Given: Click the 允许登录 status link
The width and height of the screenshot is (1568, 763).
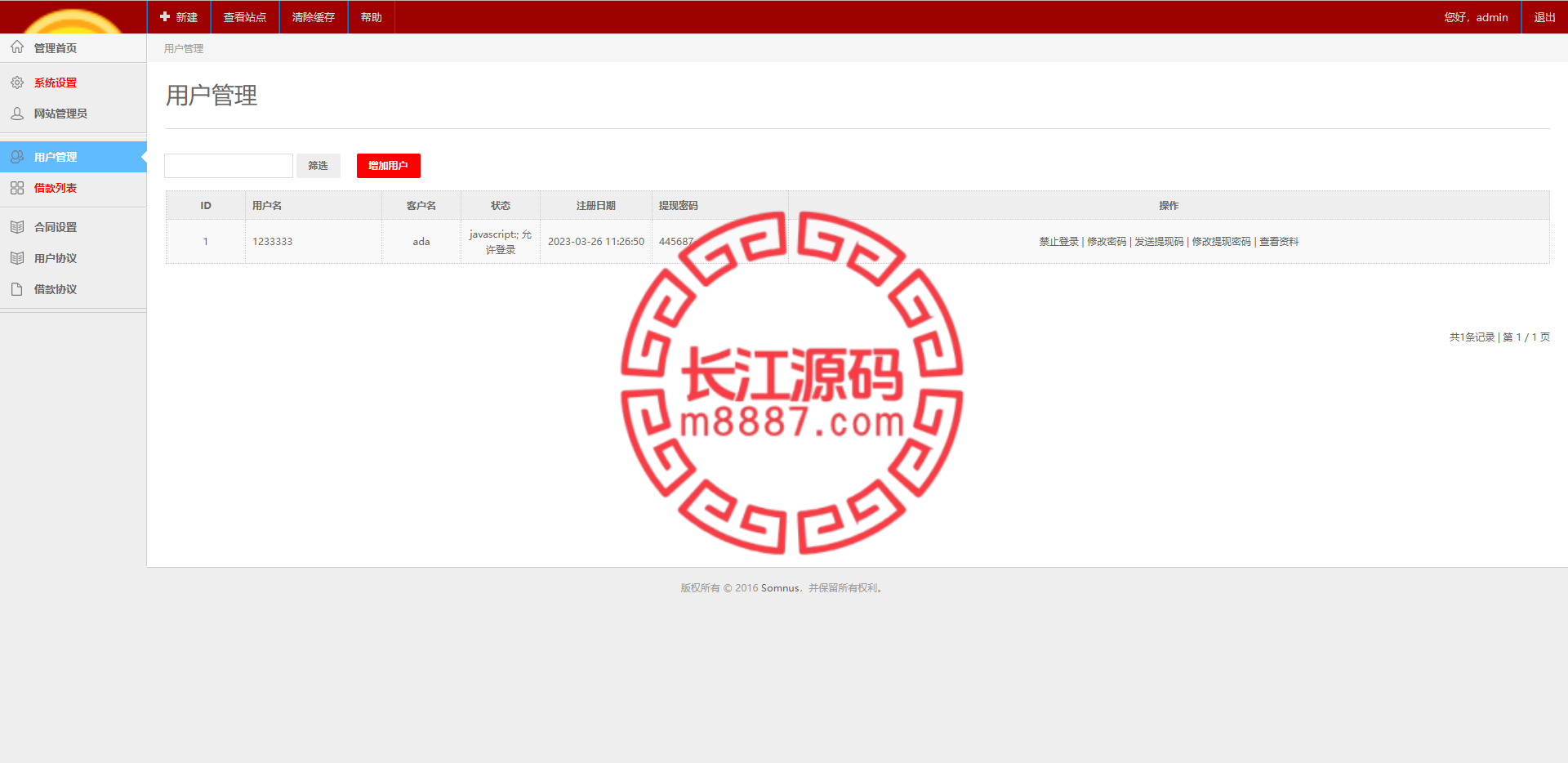Looking at the screenshot, I should pyautogui.click(x=501, y=242).
